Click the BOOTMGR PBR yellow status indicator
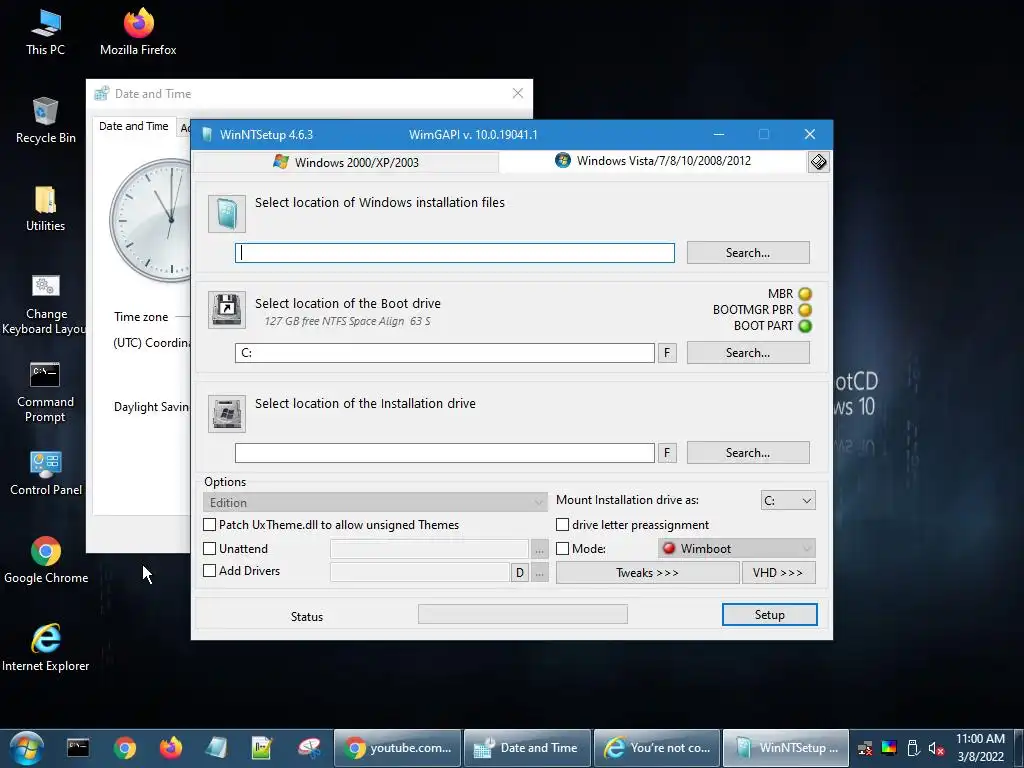The width and height of the screenshot is (1024, 768). [805, 310]
